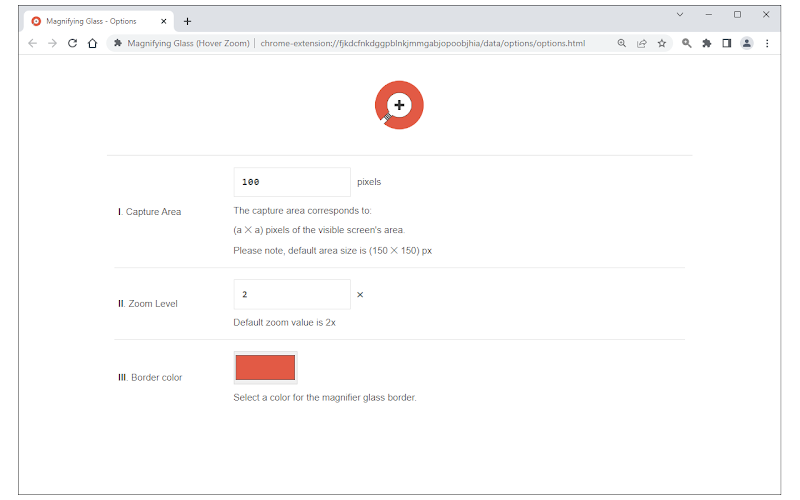Activate Magnifying Glass extension toolbar icon

pos(687,43)
